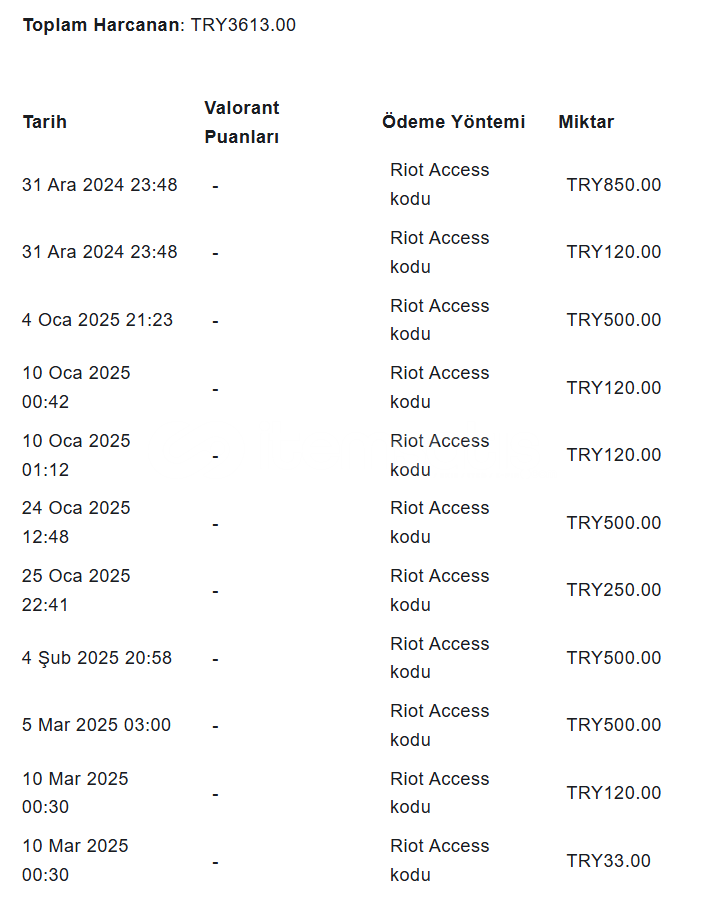704x900 pixels.
Task: Click the 24 Oca 2025 12:48 date
Action: [x=76, y=522]
